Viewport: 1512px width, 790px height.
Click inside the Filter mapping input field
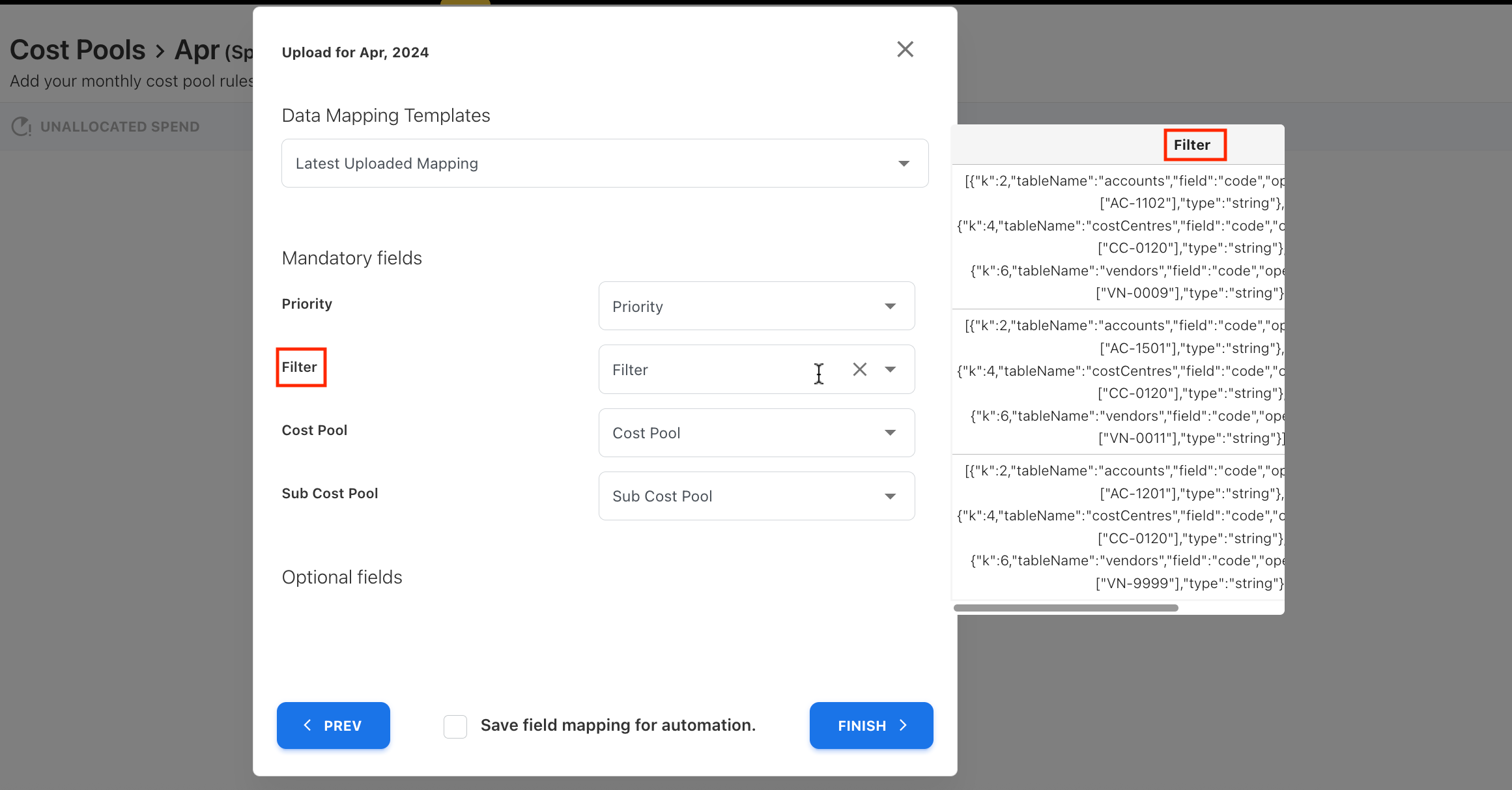point(704,369)
